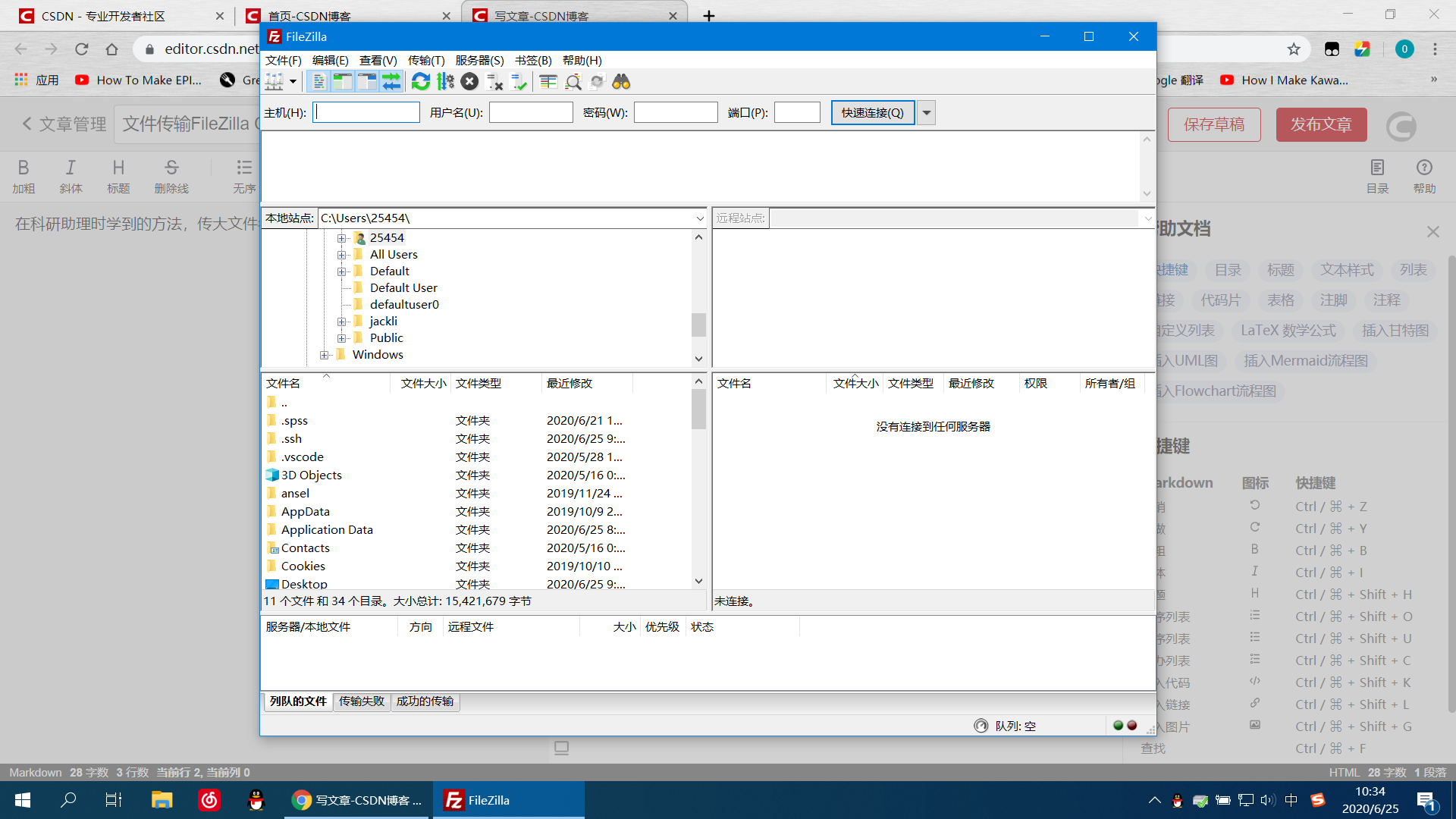Open the Site Manager icon
The width and height of the screenshot is (1456, 819).
pos(275,82)
